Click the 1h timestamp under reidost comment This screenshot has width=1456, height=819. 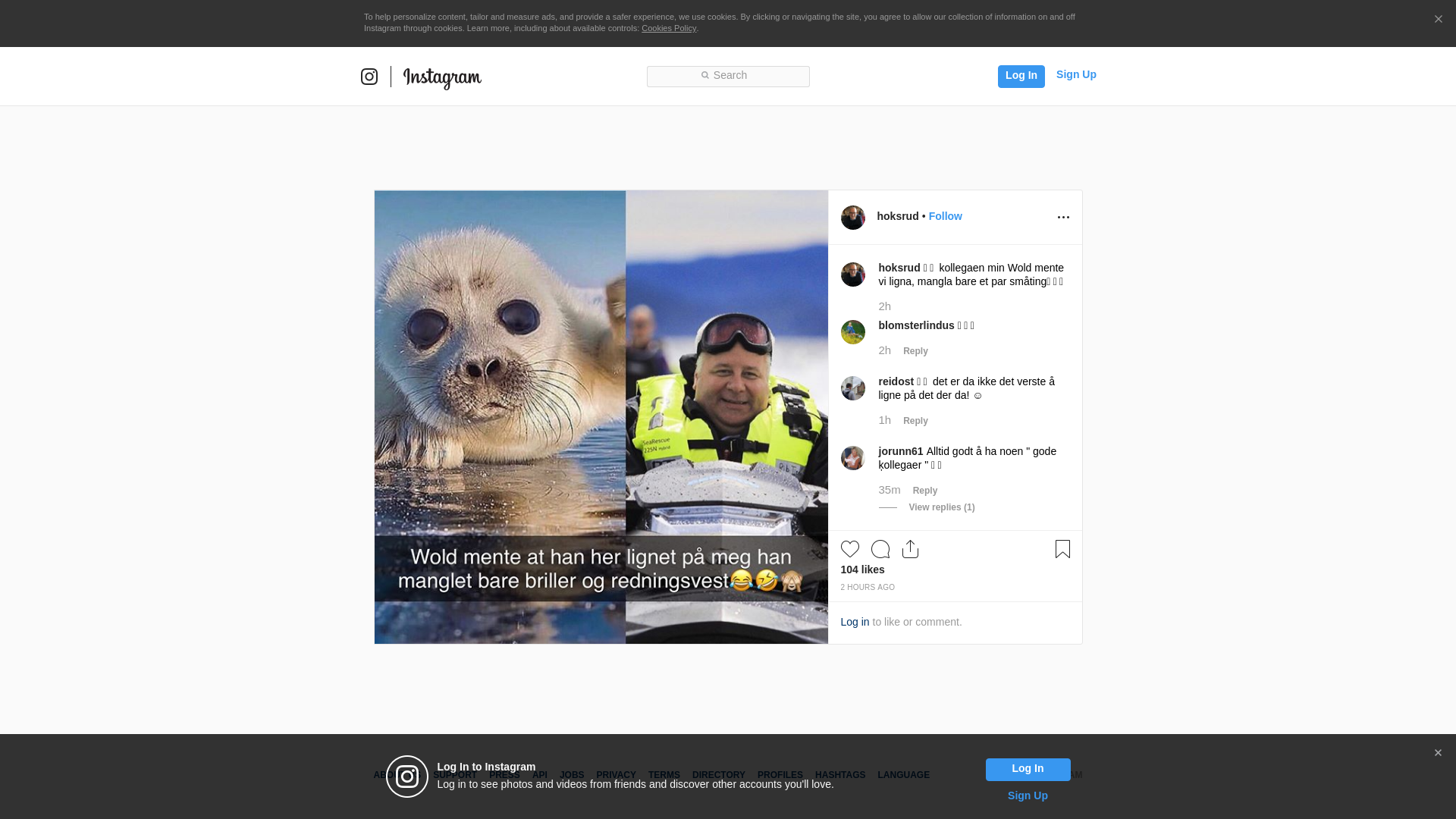pyautogui.click(x=884, y=420)
